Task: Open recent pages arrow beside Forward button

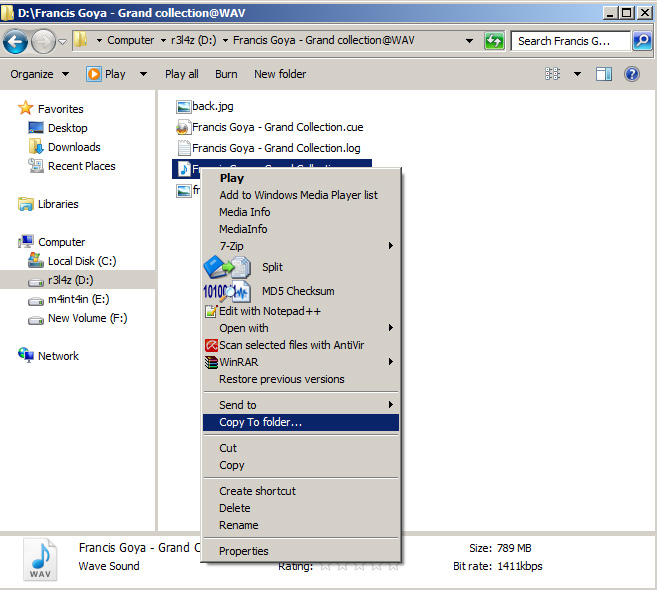Action: tap(62, 41)
